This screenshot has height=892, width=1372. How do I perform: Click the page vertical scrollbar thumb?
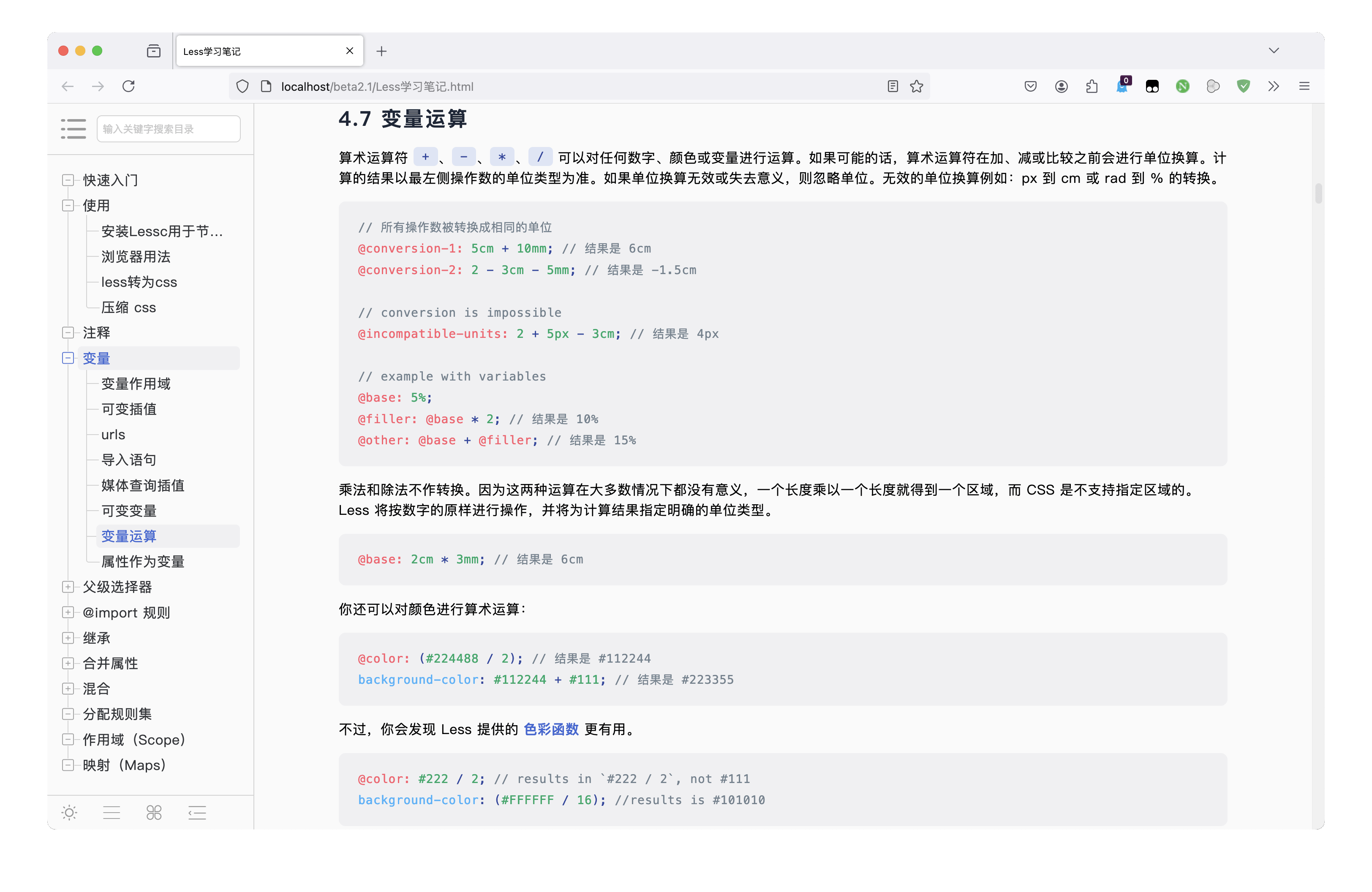1318,193
